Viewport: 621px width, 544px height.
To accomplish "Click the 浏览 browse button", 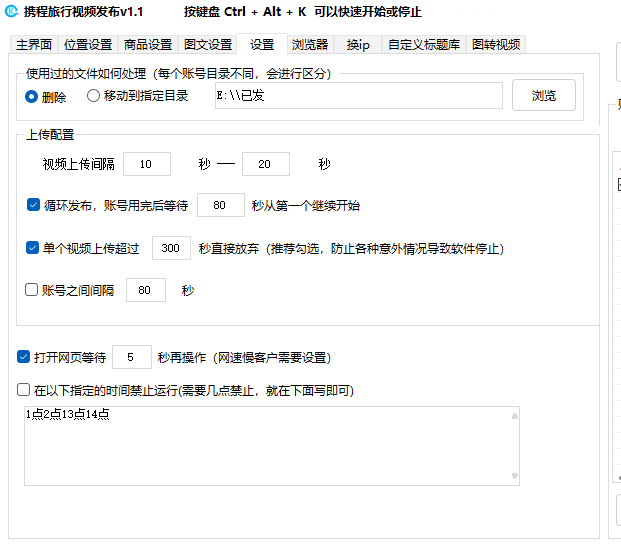I will [544, 95].
